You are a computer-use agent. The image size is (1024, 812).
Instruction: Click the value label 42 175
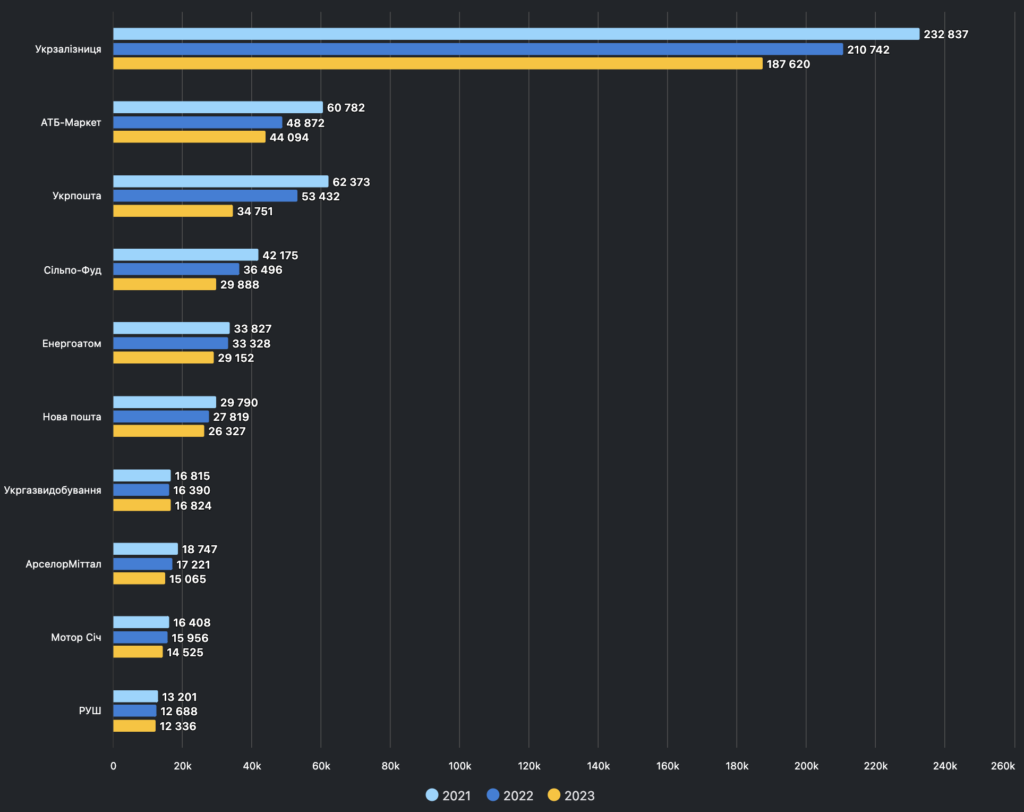point(280,255)
